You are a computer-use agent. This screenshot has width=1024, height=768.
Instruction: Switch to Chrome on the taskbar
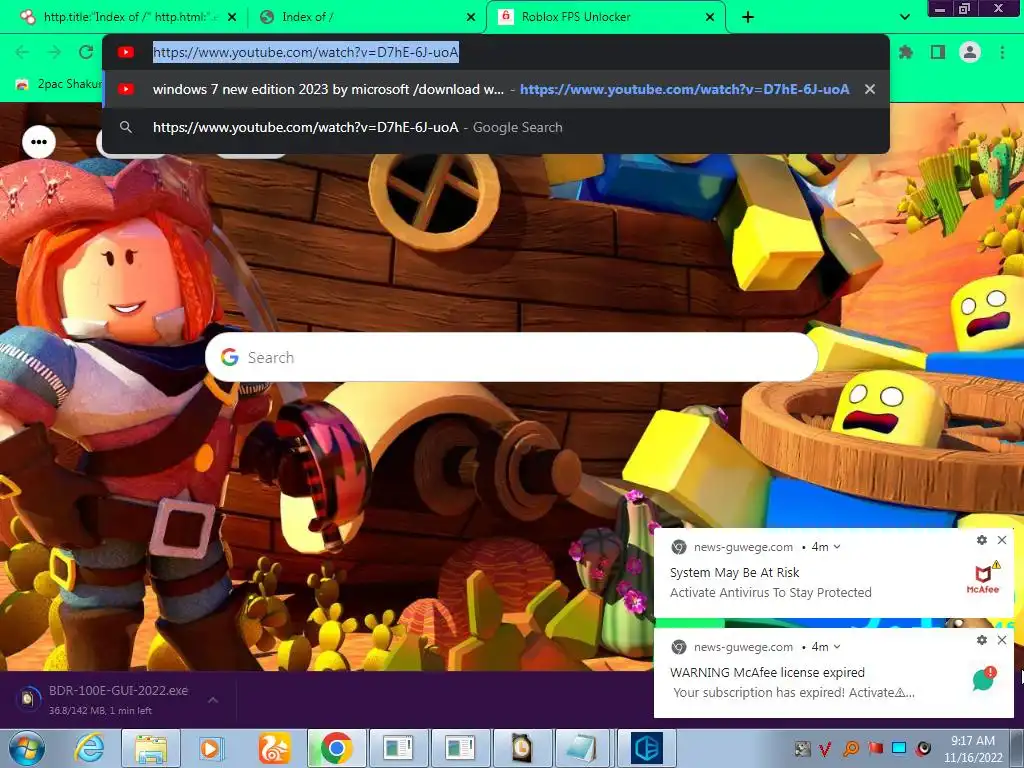click(x=336, y=748)
